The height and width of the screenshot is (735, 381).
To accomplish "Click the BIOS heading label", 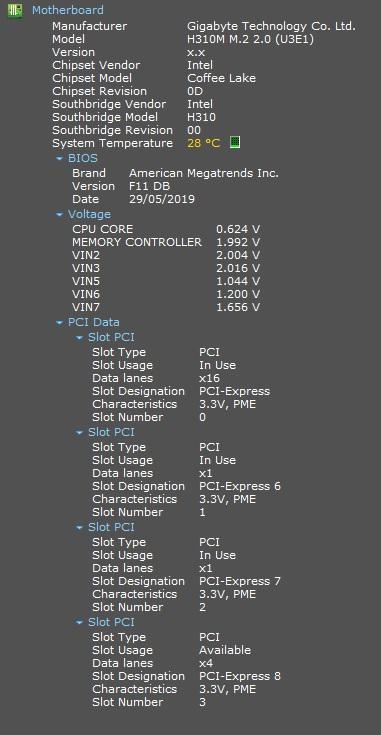I will 82,158.
